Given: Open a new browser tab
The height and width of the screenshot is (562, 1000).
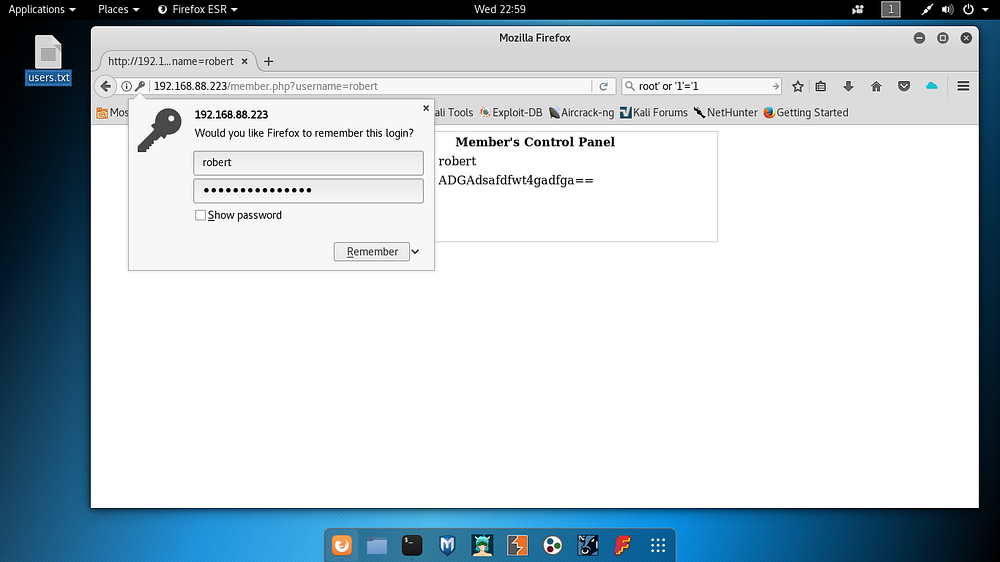Looking at the screenshot, I should (x=268, y=61).
